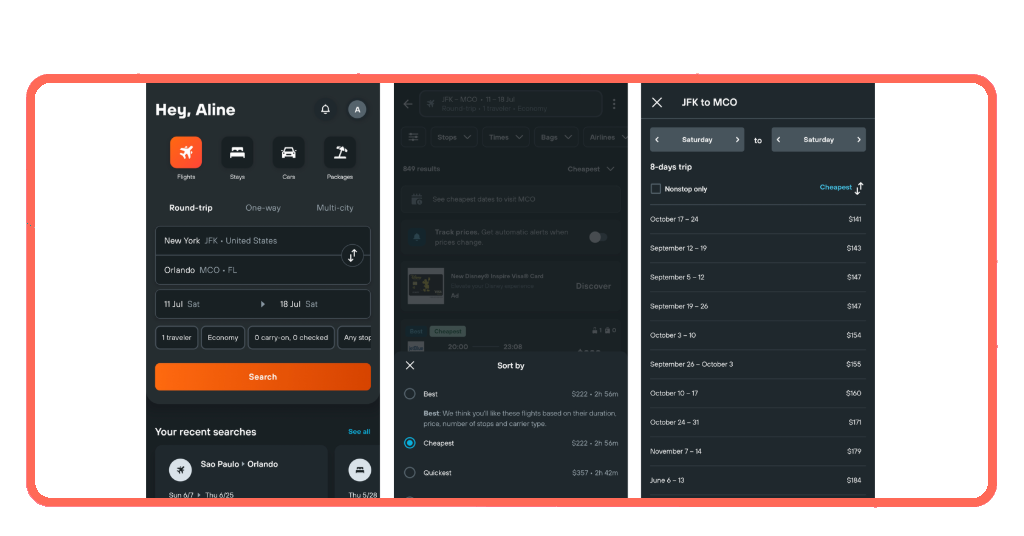The image size is (1024, 536).
Task: Select the Best sort radio button
Action: [409, 394]
